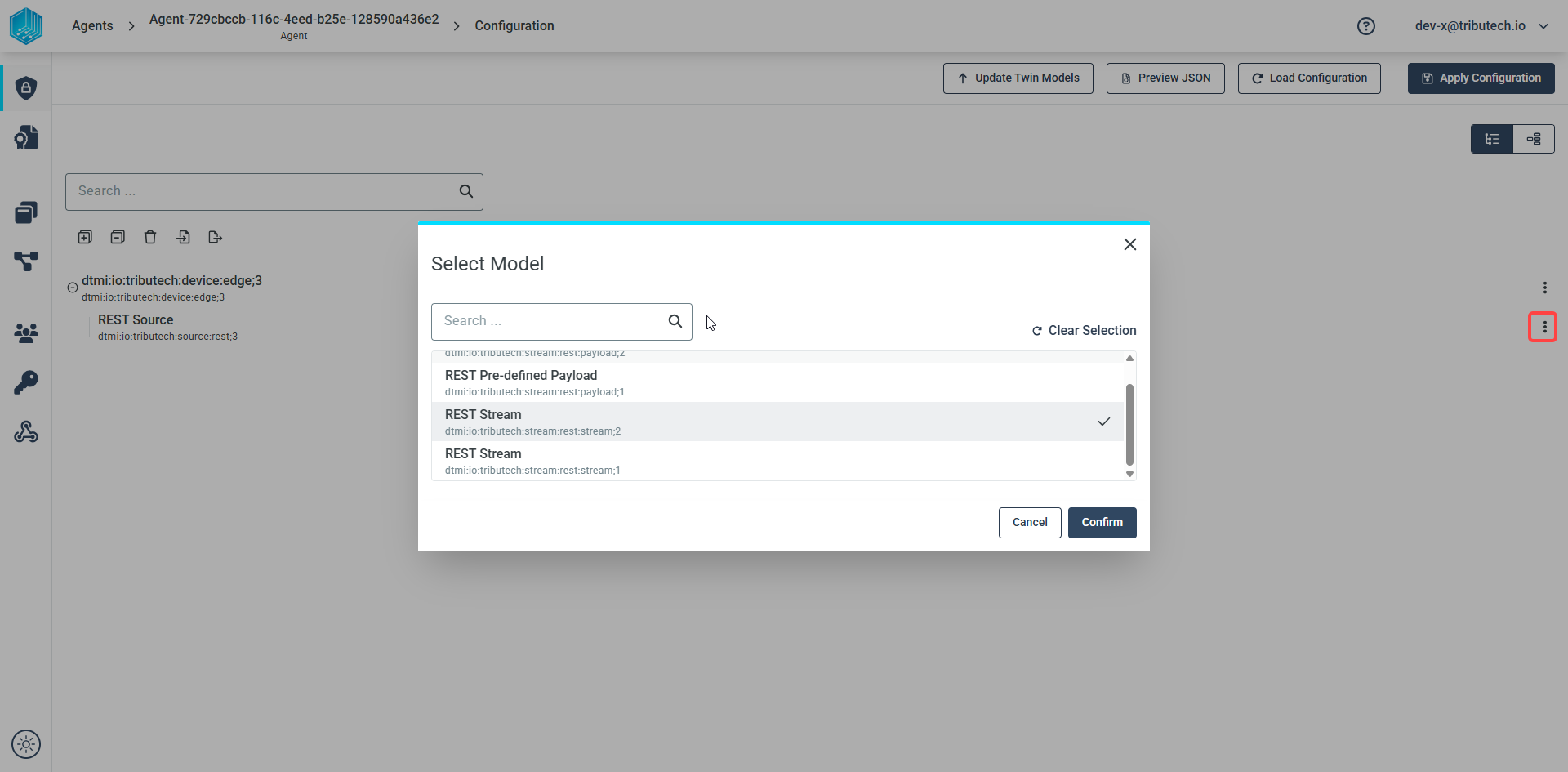1568x772 pixels.
Task: Open the REST Source three-dot menu
Action: click(x=1543, y=327)
